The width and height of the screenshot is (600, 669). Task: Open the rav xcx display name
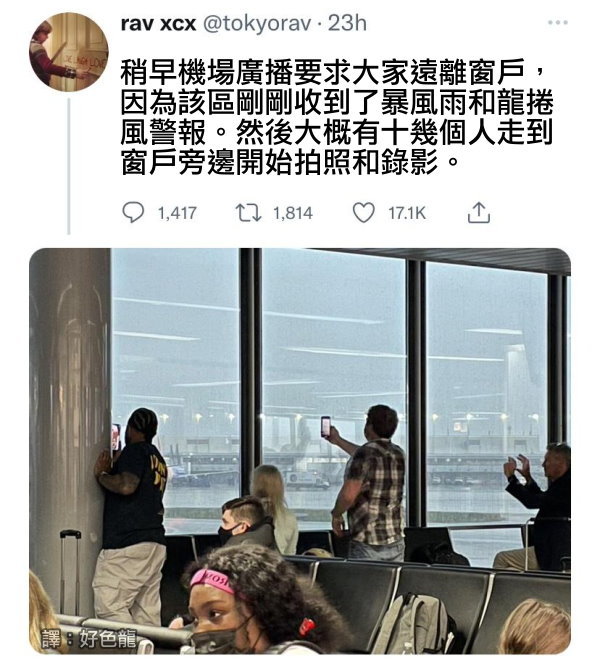tap(158, 23)
